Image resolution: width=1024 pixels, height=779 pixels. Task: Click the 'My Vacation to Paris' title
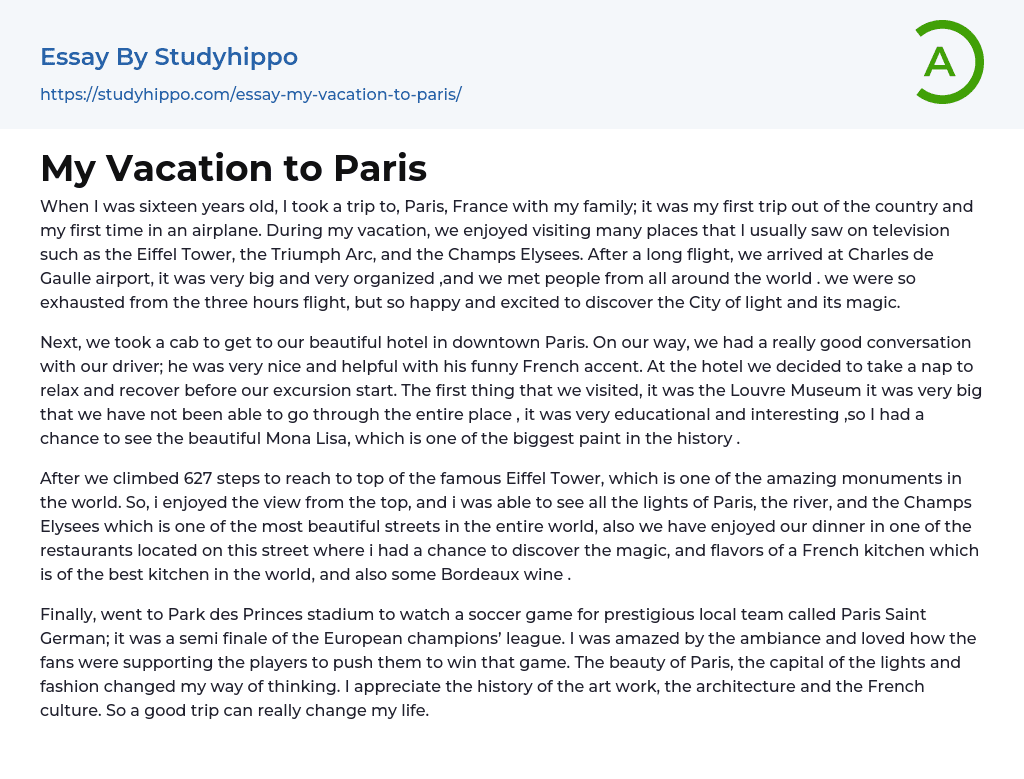pos(233,168)
